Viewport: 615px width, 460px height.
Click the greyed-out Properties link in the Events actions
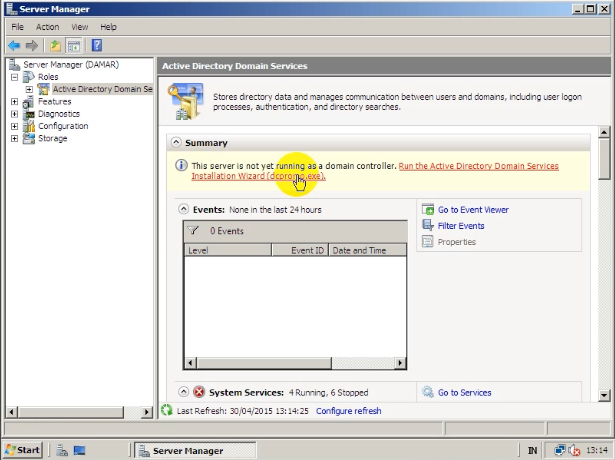point(457,242)
